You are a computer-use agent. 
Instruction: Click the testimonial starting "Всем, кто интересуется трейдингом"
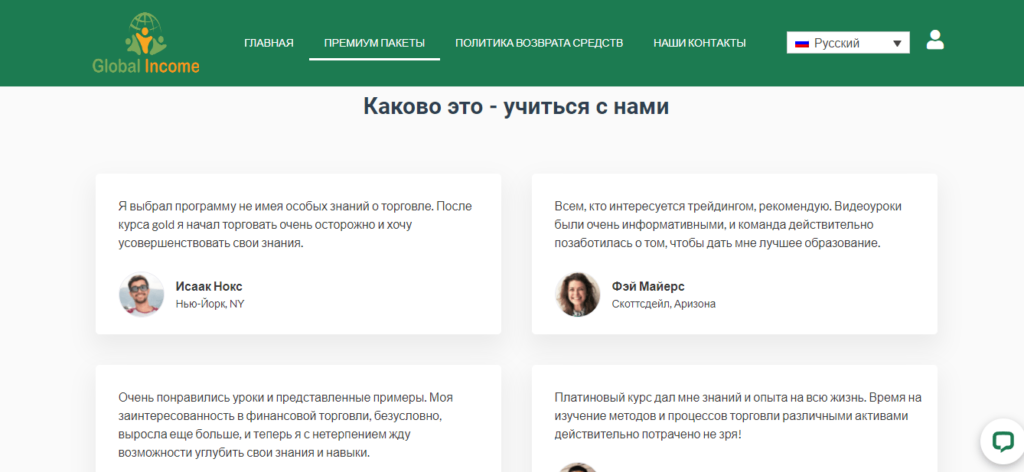tap(728, 225)
